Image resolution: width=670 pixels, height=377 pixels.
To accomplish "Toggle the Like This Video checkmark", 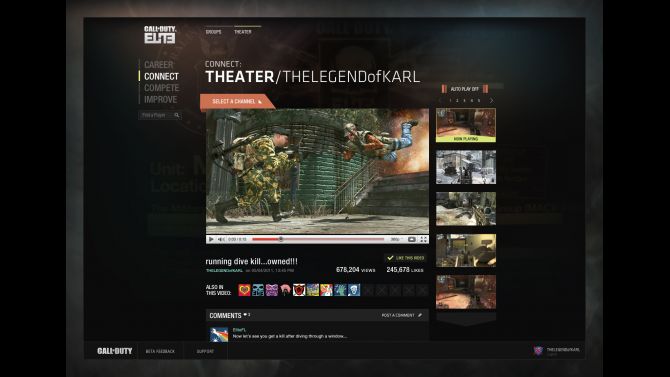I will coord(390,258).
